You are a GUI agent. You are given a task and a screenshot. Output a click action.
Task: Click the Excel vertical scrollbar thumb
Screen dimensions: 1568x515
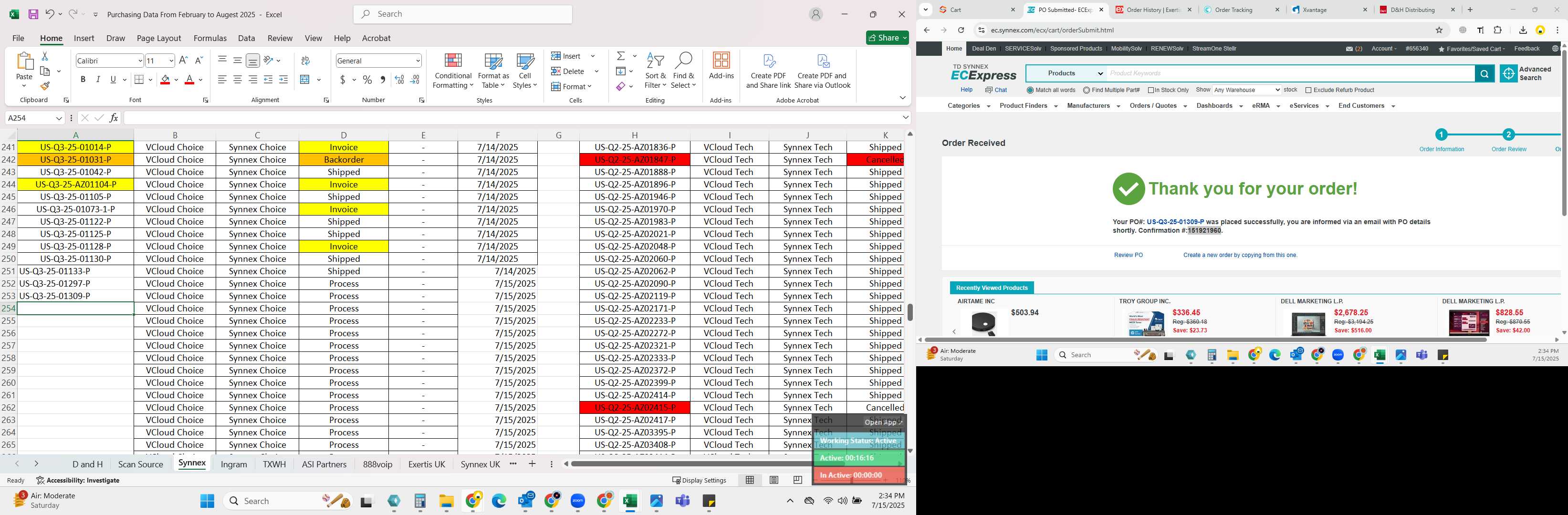pos(910,312)
